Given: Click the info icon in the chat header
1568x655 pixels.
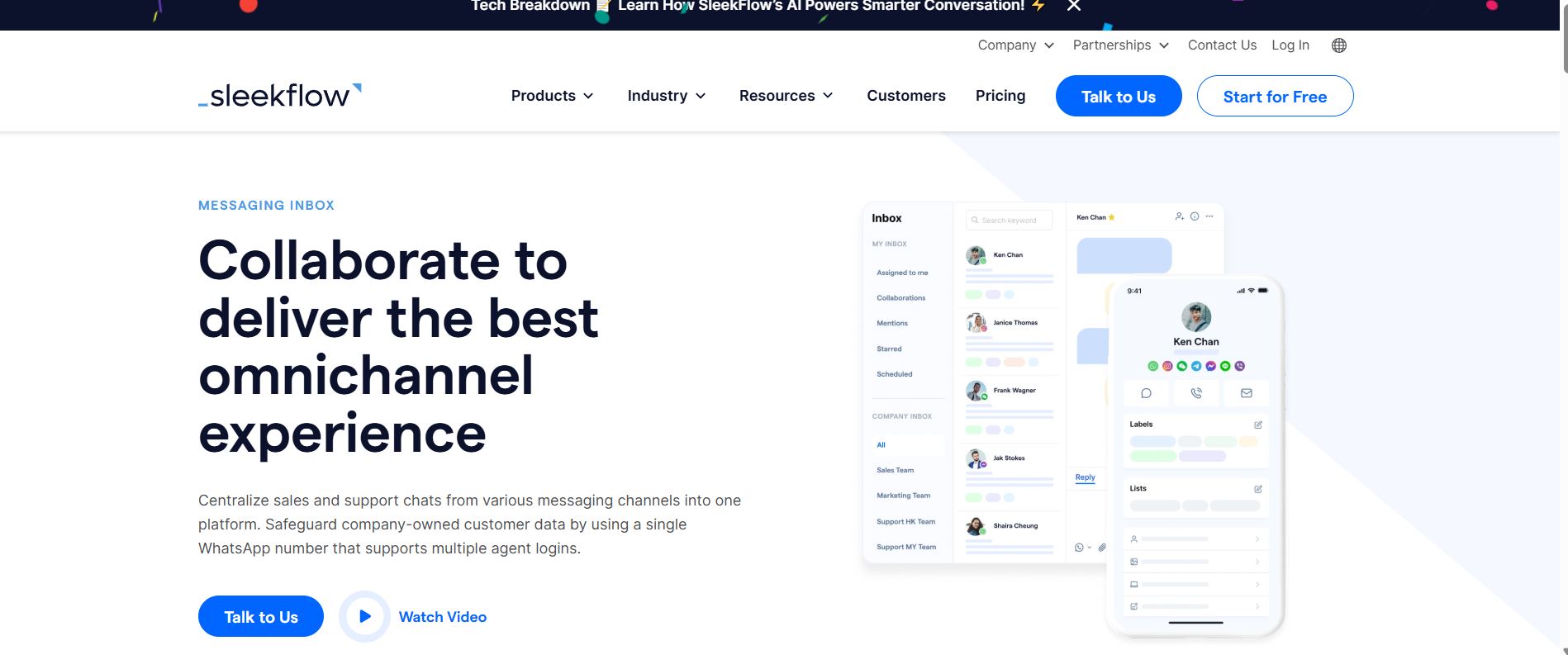Looking at the screenshot, I should pos(1195,216).
